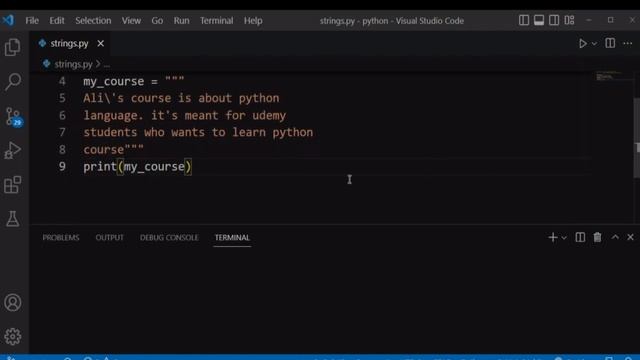
Task: Open the Manage gear settings icon
Action: point(13,337)
